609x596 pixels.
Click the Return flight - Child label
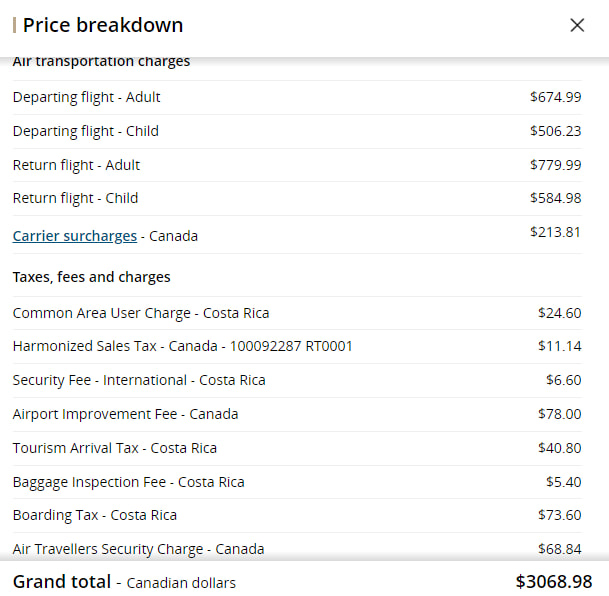click(75, 198)
